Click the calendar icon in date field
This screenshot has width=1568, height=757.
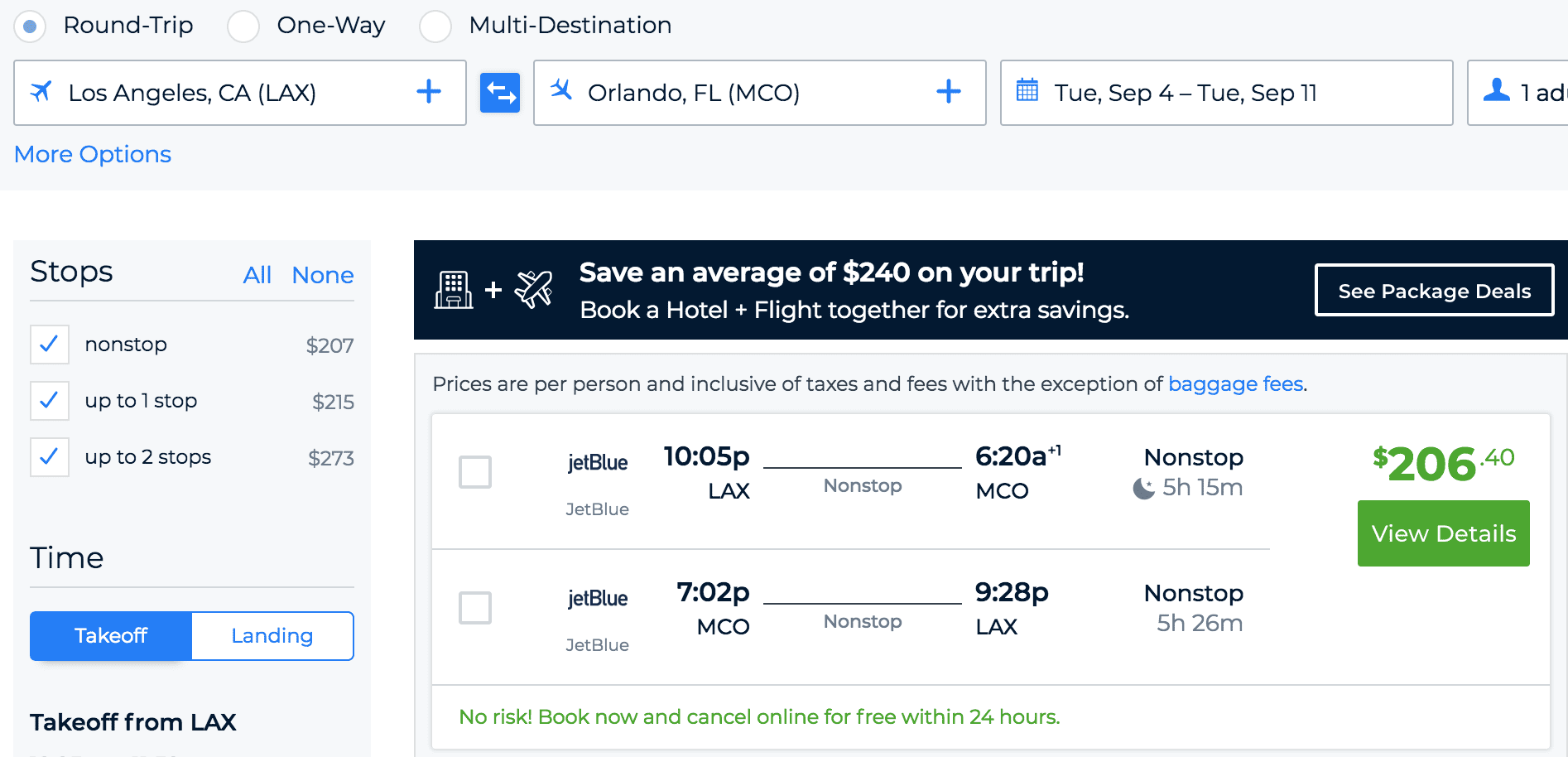click(x=1027, y=89)
